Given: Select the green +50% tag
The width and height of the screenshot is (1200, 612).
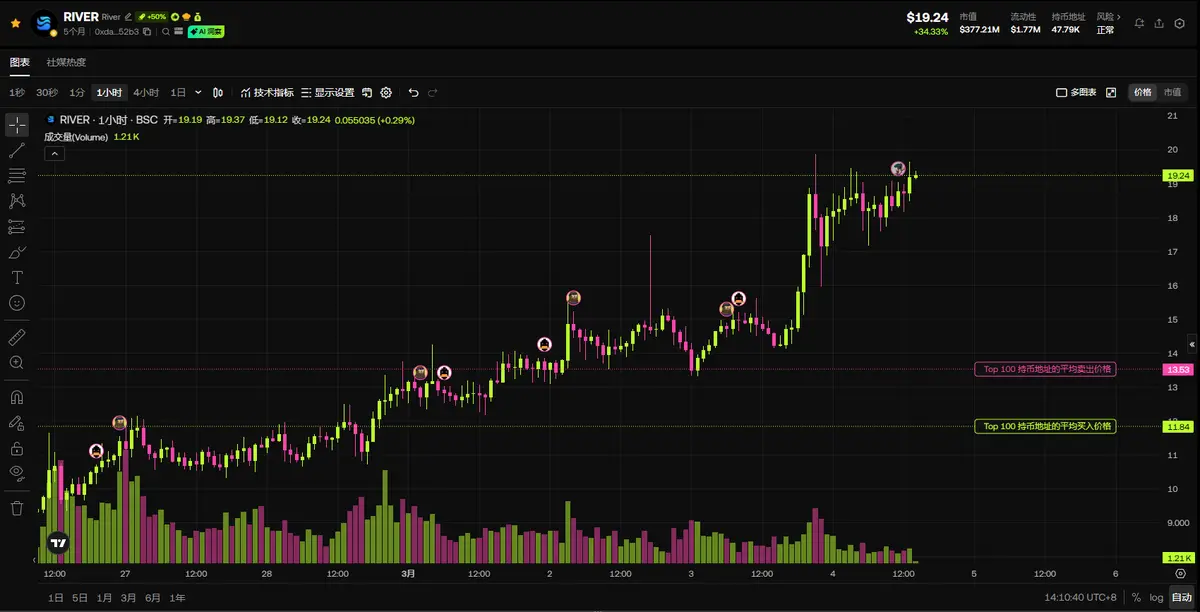Looking at the screenshot, I should pyautogui.click(x=152, y=17).
